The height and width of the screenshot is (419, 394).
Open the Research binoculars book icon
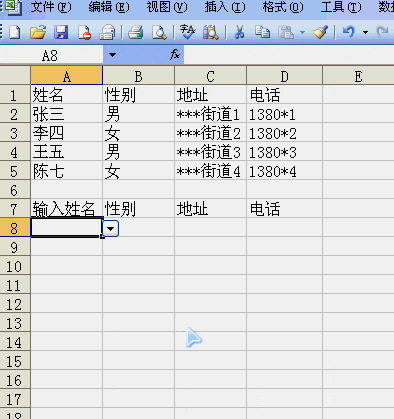click(211, 33)
